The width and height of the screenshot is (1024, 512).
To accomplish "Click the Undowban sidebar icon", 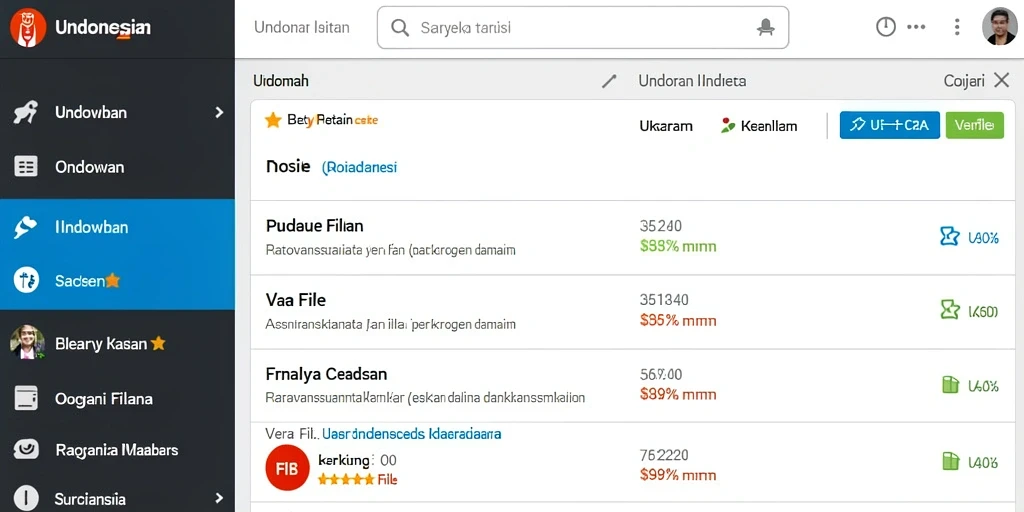I will point(26,112).
